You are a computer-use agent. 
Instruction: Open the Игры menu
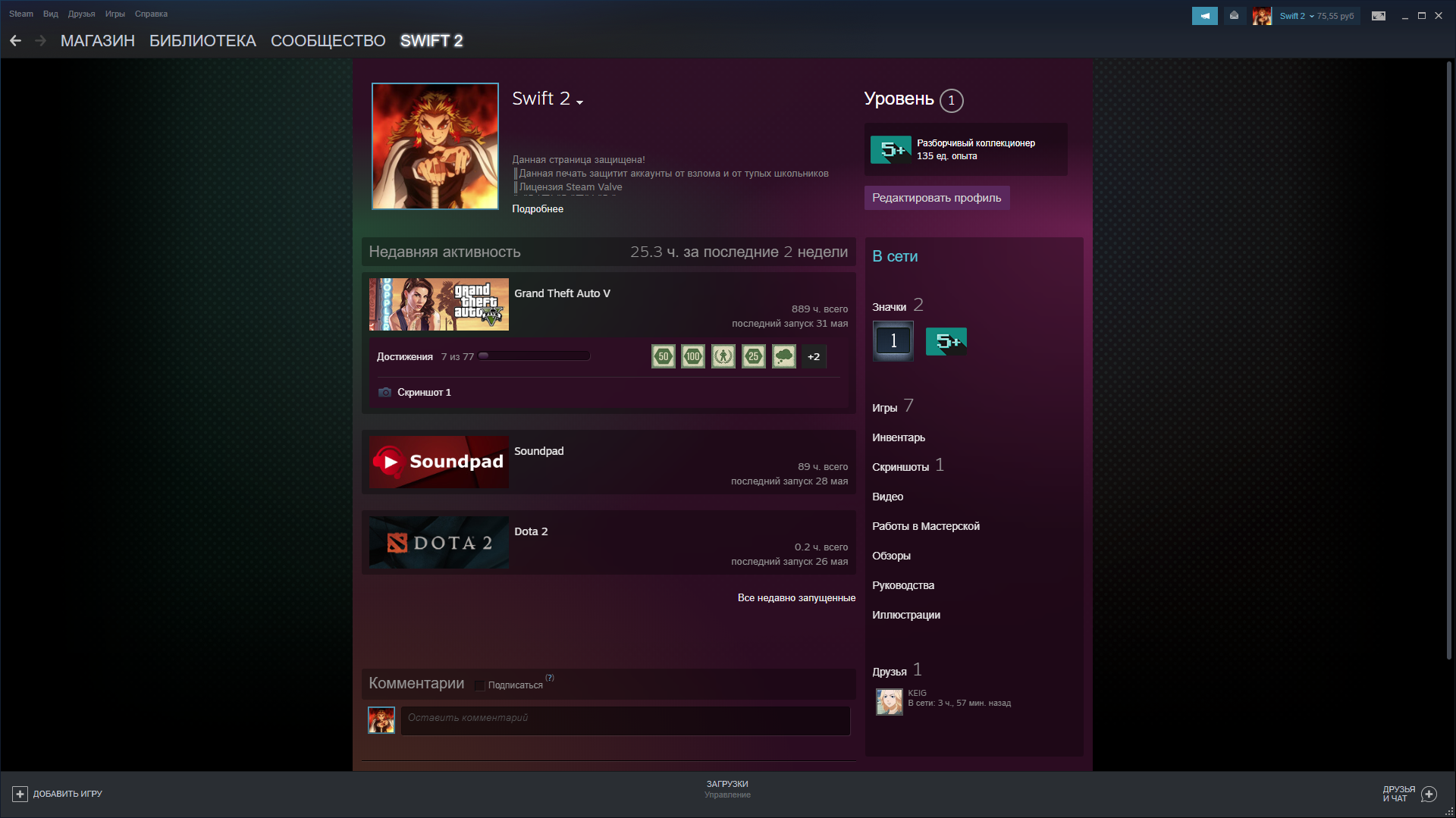115,14
